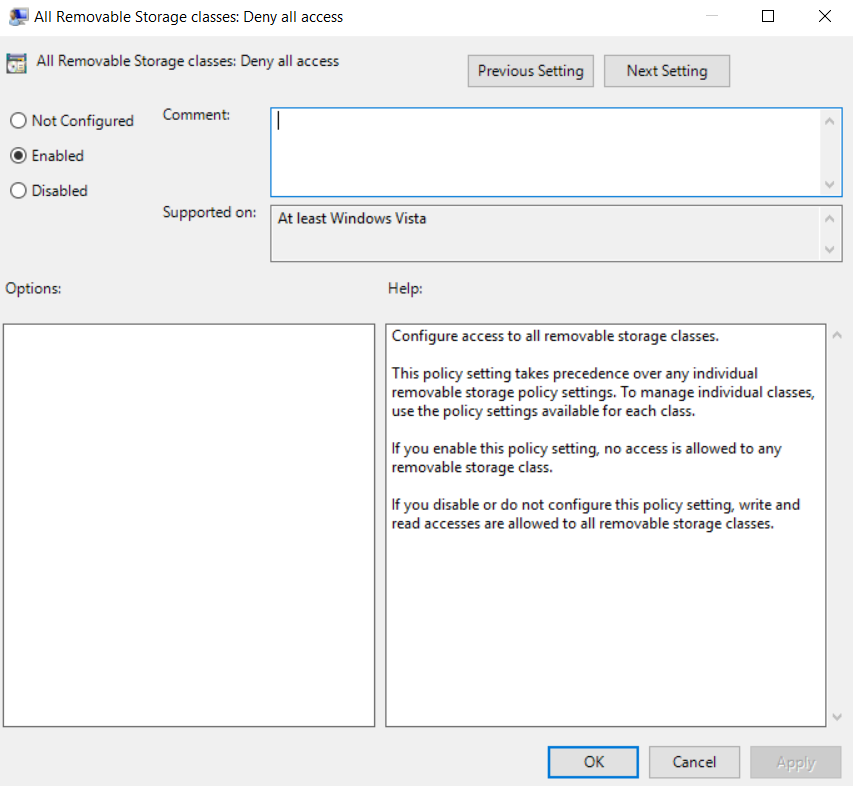Go to Previous Setting
853x786 pixels.
pyautogui.click(x=530, y=71)
